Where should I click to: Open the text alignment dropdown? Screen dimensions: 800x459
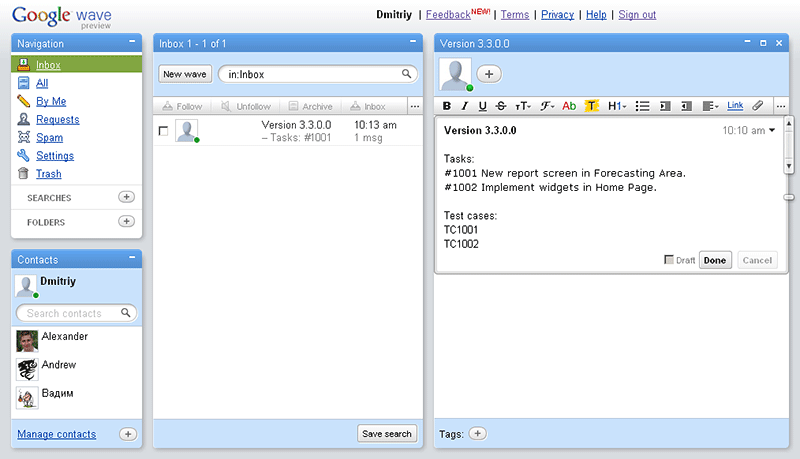[710, 106]
